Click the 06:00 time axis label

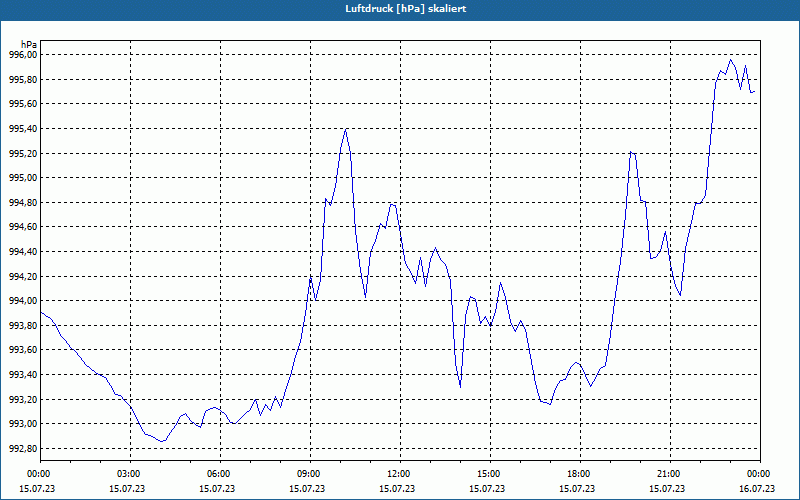pos(220,474)
